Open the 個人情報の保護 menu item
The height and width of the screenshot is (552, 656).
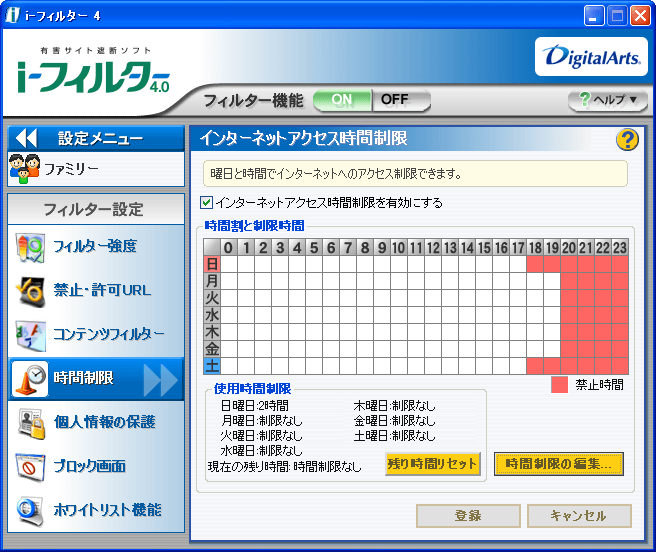[x=96, y=423]
